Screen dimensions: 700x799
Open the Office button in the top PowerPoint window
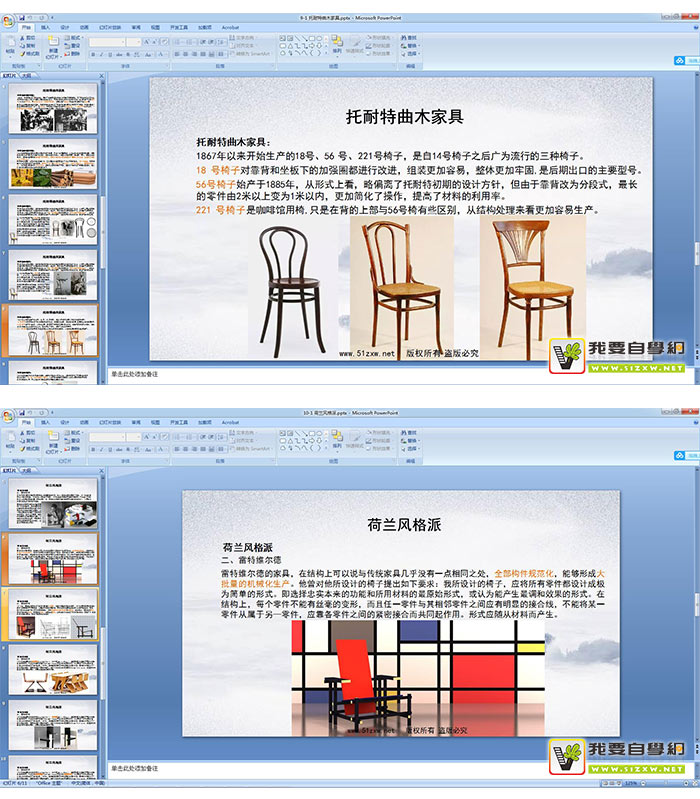tap(8, 21)
